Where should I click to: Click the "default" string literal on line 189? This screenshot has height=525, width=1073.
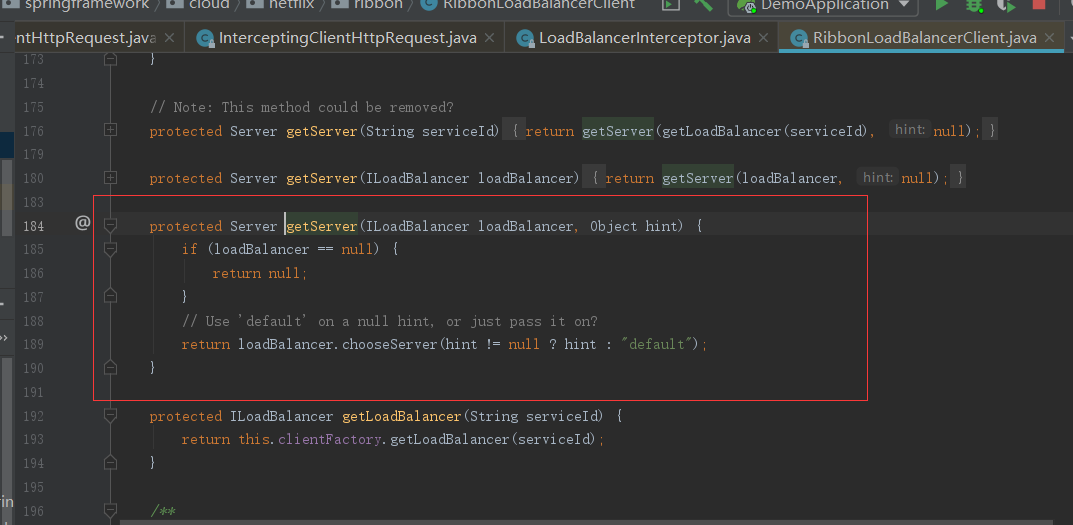point(657,344)
